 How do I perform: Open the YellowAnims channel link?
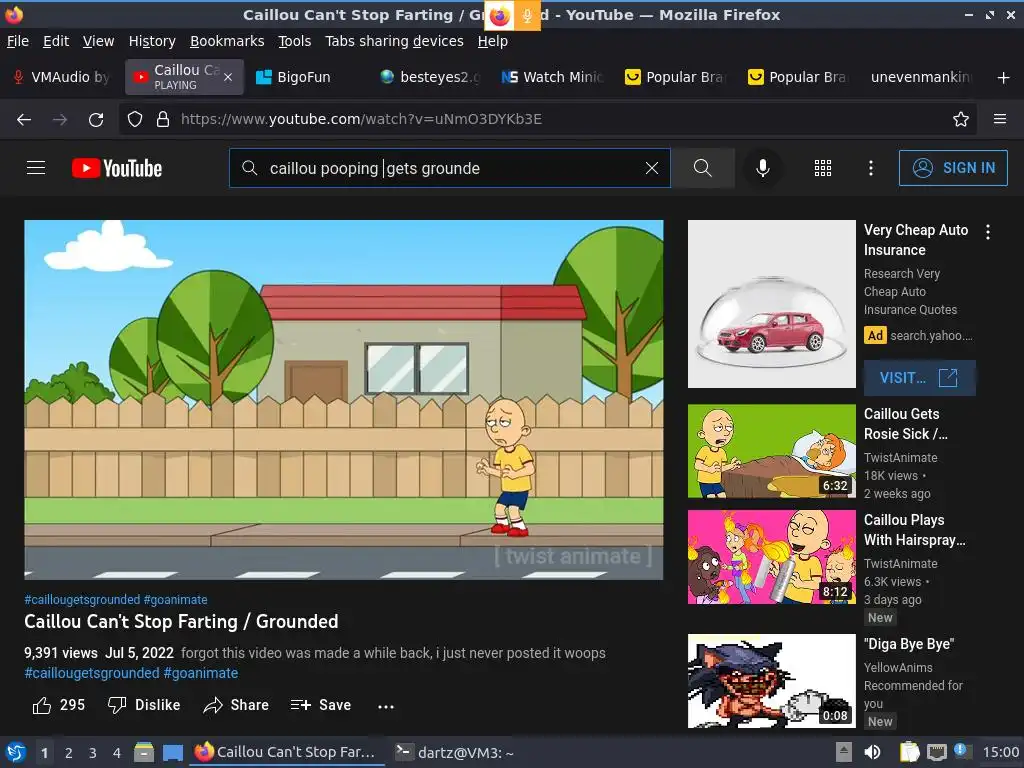tap(898, 667)
